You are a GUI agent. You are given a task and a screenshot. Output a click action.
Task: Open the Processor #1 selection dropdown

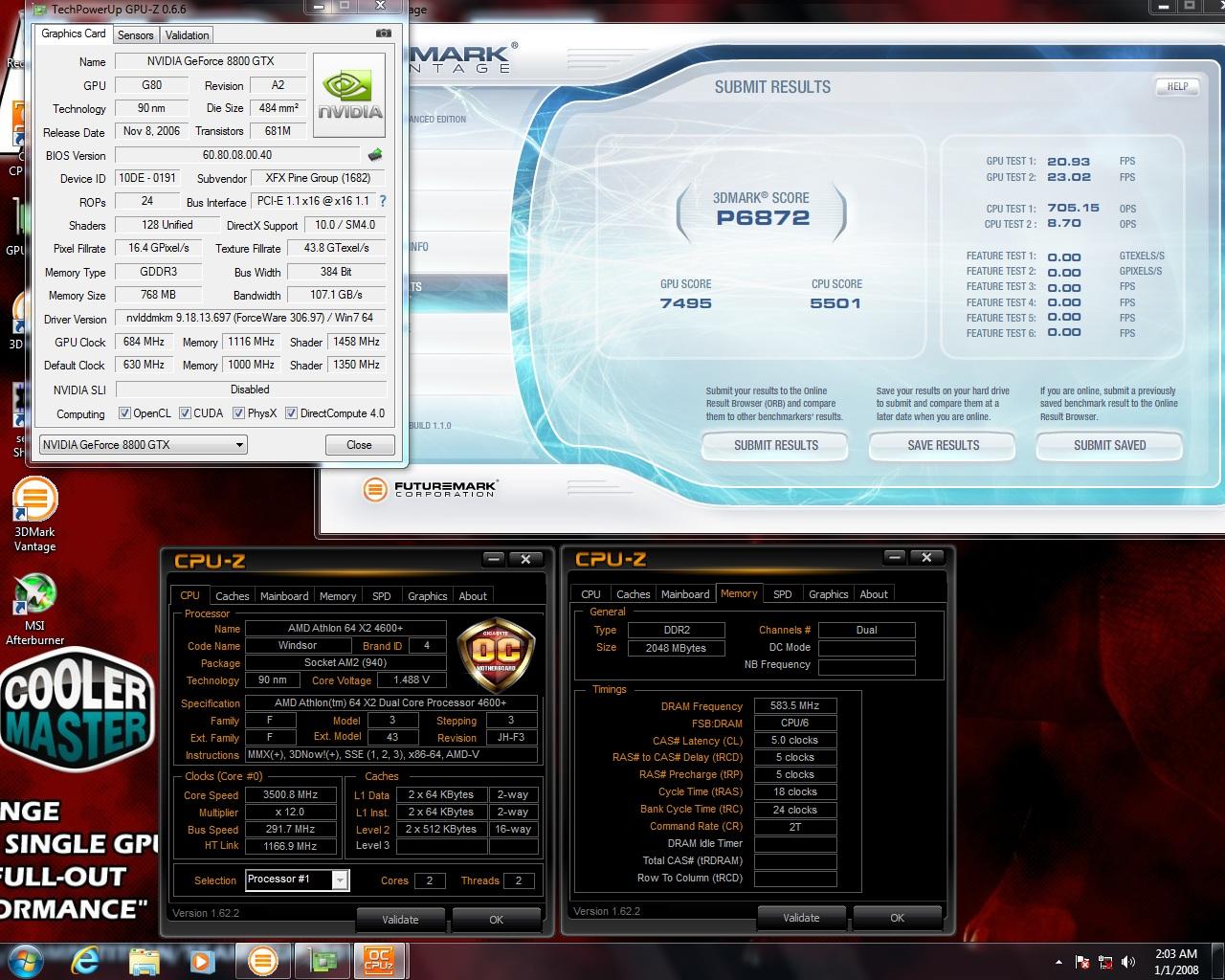(x=298, y=880)
